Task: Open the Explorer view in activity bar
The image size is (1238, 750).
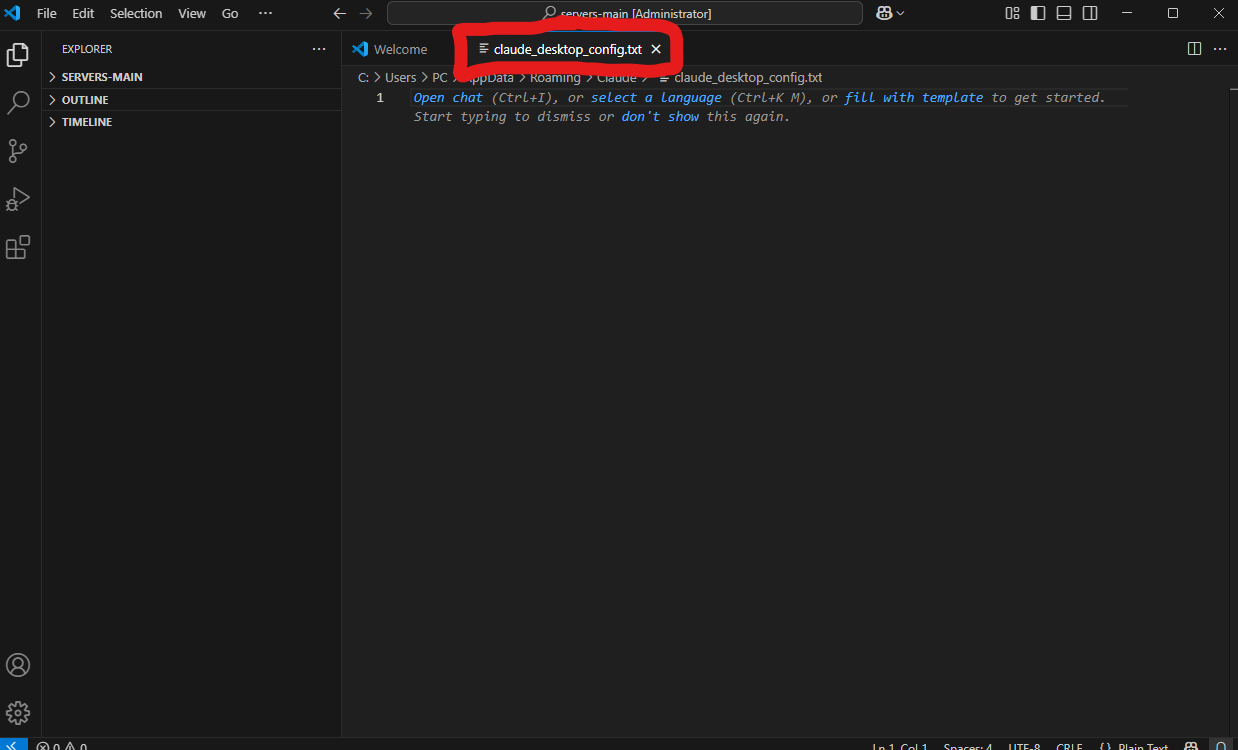Action: tap(18, 55)
